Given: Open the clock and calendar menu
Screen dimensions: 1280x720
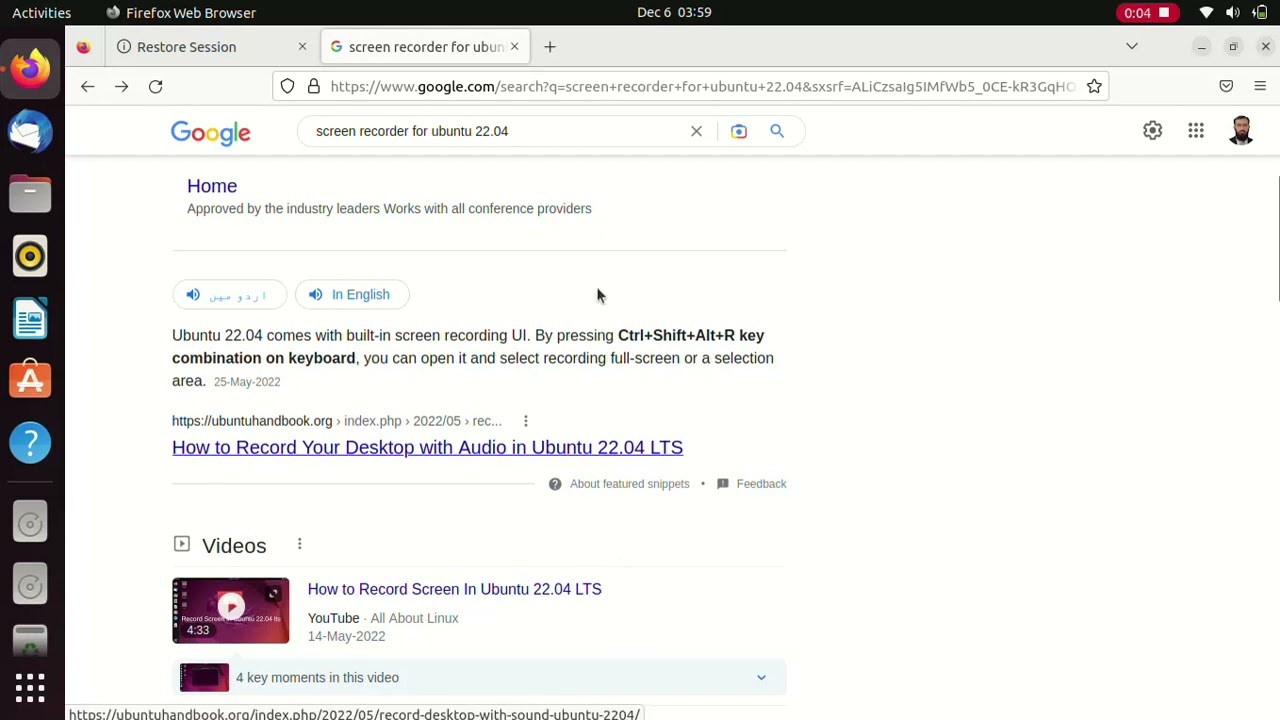Looking at the screenshot, I should pyautogui.click(x=674, y=13).
